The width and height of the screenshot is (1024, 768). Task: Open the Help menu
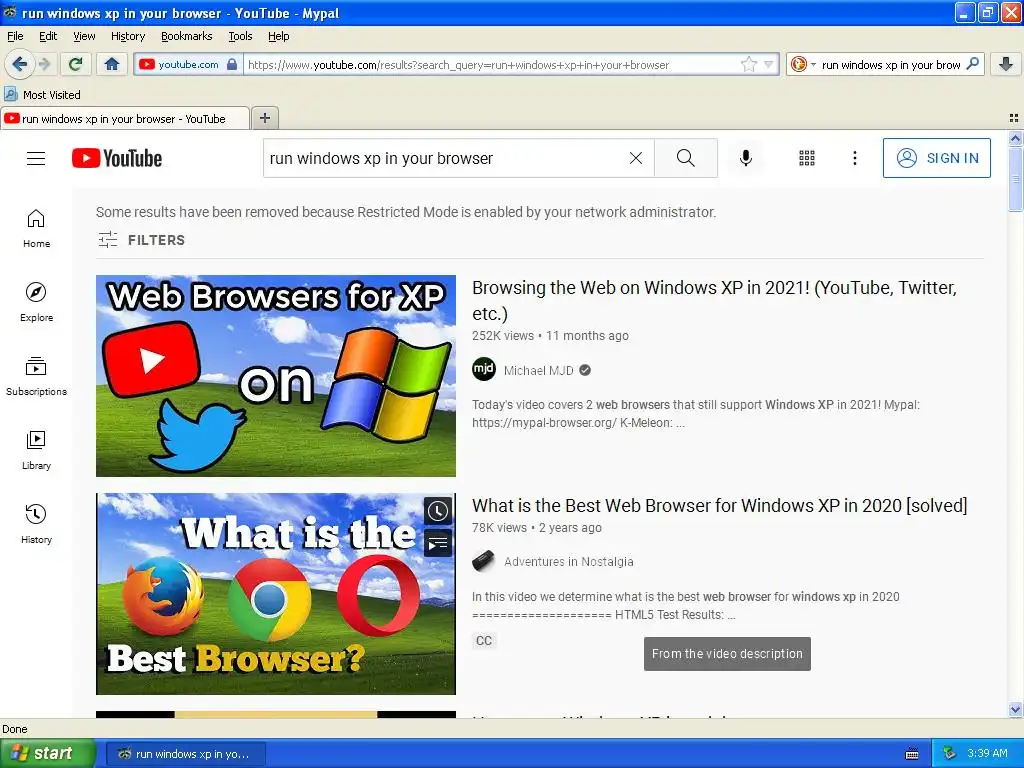click(278, 36)
